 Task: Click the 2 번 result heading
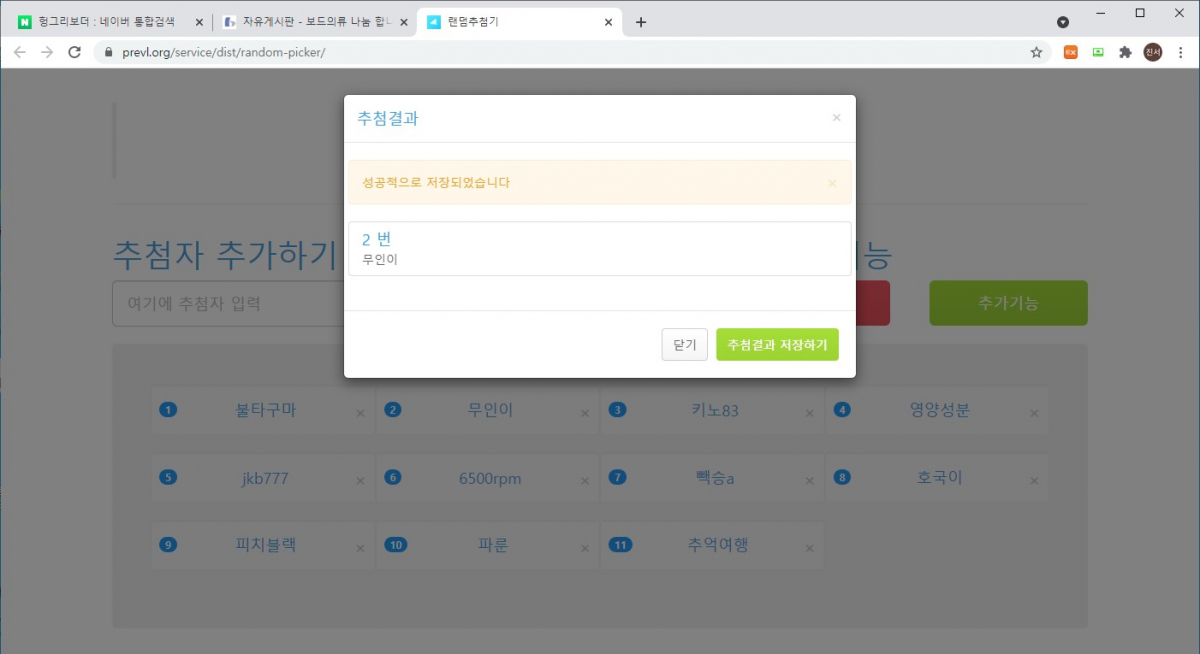coord(376,239)
